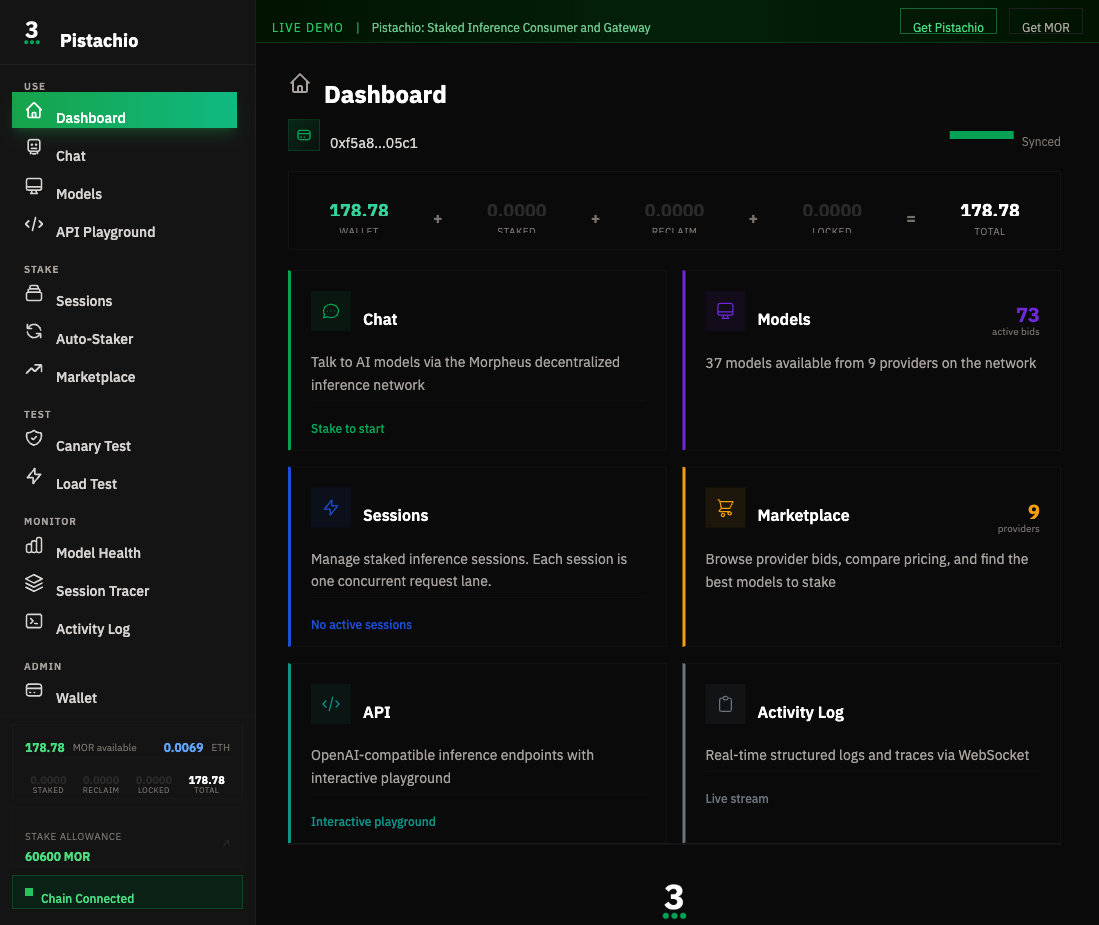Click the home icon beside Dashboard heading

[x=300, y=83]
